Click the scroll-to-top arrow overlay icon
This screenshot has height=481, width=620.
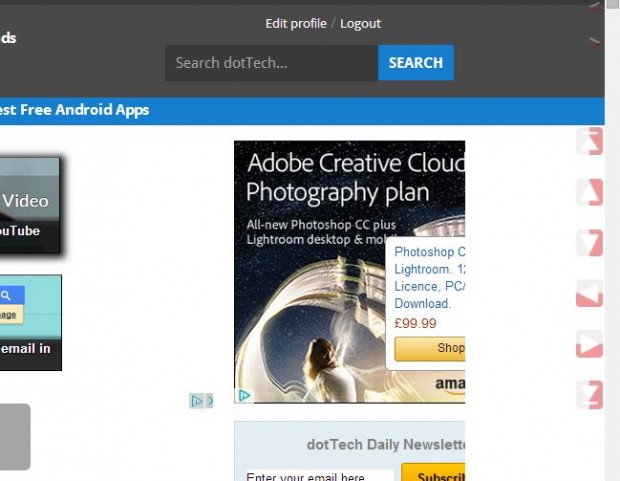coord(590,141)
